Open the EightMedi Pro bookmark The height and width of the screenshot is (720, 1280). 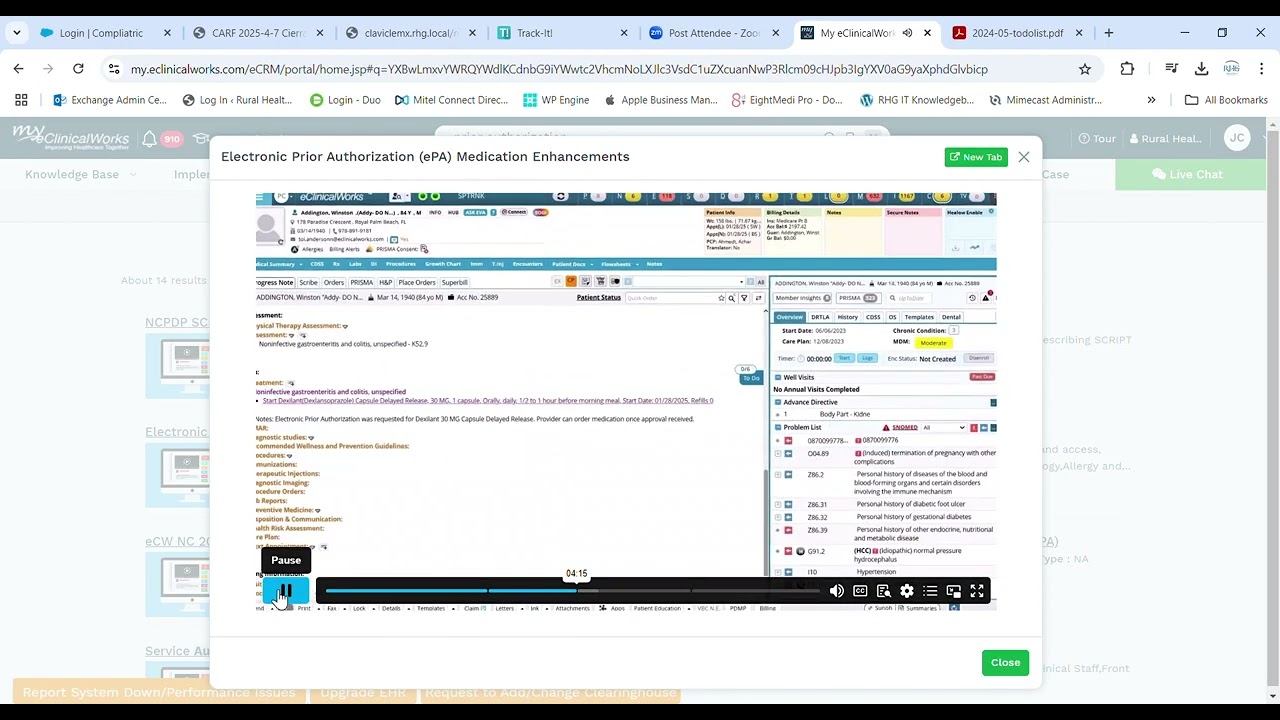[787, 100]
